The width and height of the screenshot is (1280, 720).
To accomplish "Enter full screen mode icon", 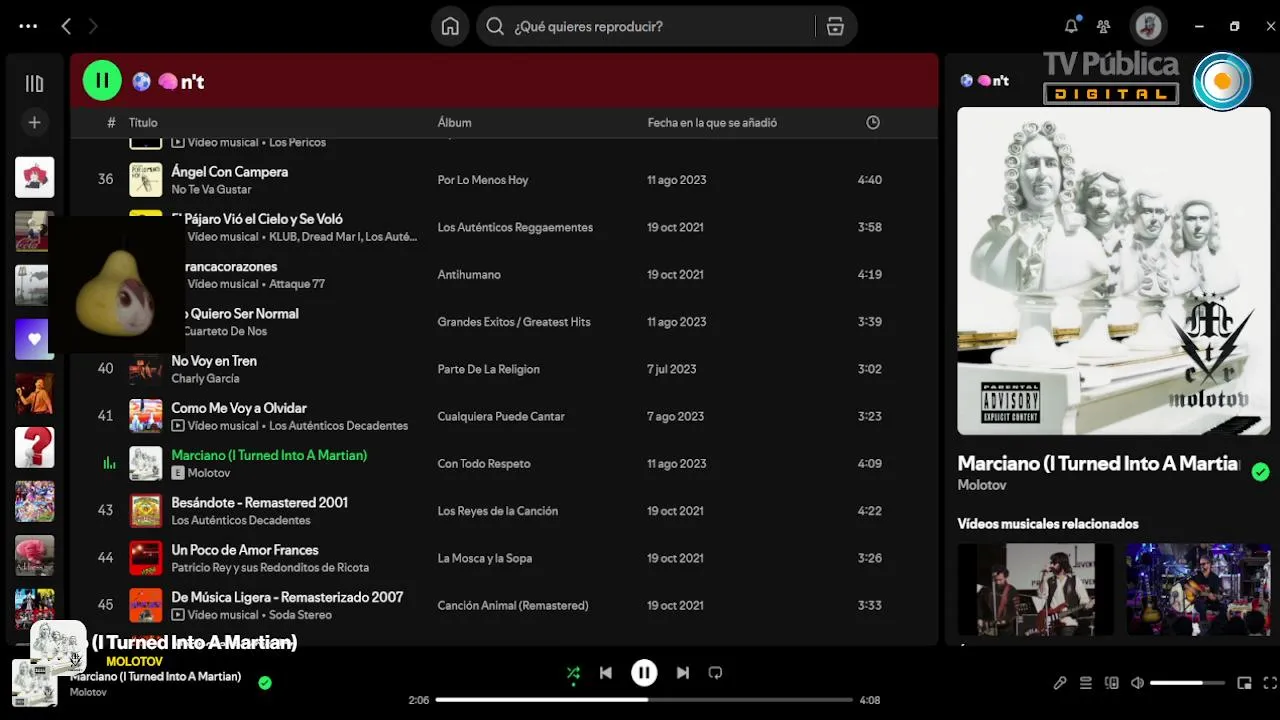I will click(x=1270, y=683).
